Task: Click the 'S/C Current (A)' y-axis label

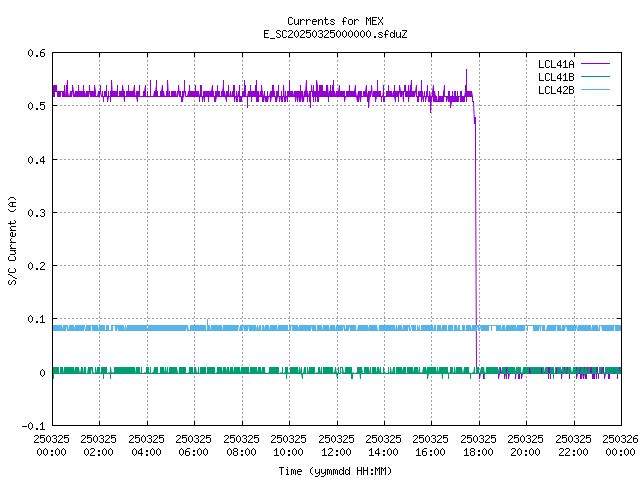Action: [13, 240]
